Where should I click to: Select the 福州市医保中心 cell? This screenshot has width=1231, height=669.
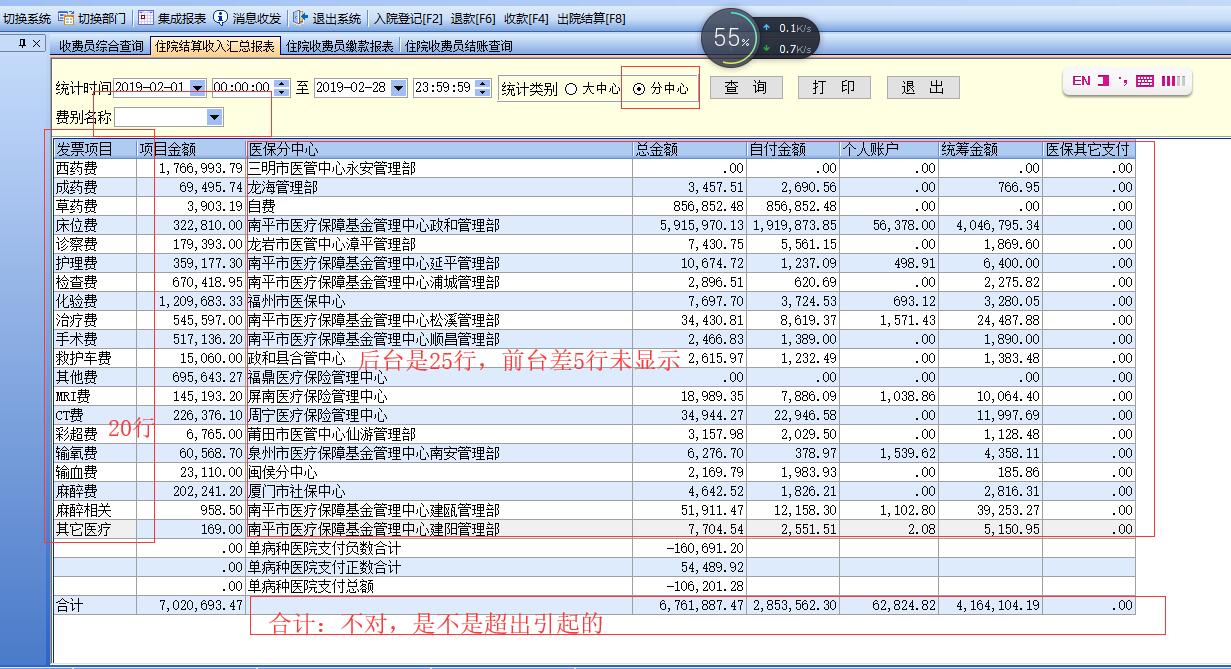[x=439, y=301]
